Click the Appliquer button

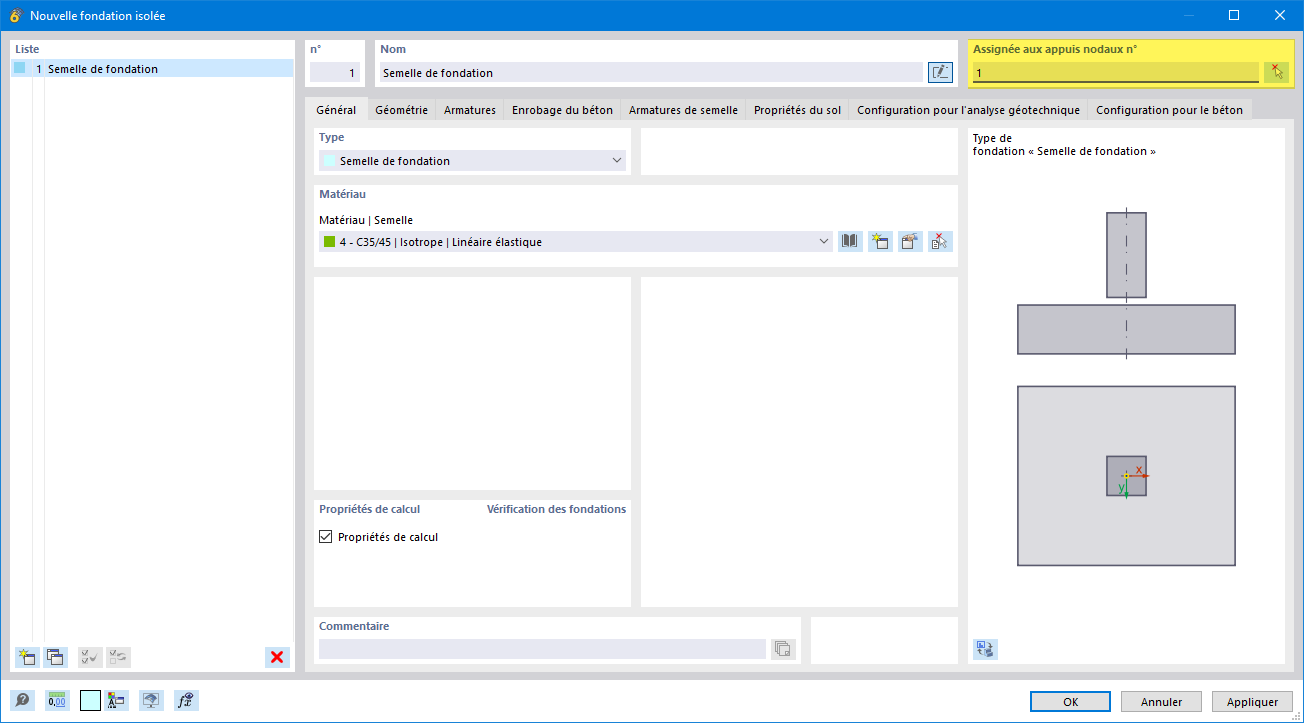point(1252,702)
